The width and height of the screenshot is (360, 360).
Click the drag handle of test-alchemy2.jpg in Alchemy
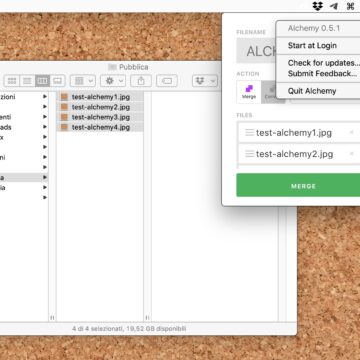pyautogui.click(x=250, y=154)
